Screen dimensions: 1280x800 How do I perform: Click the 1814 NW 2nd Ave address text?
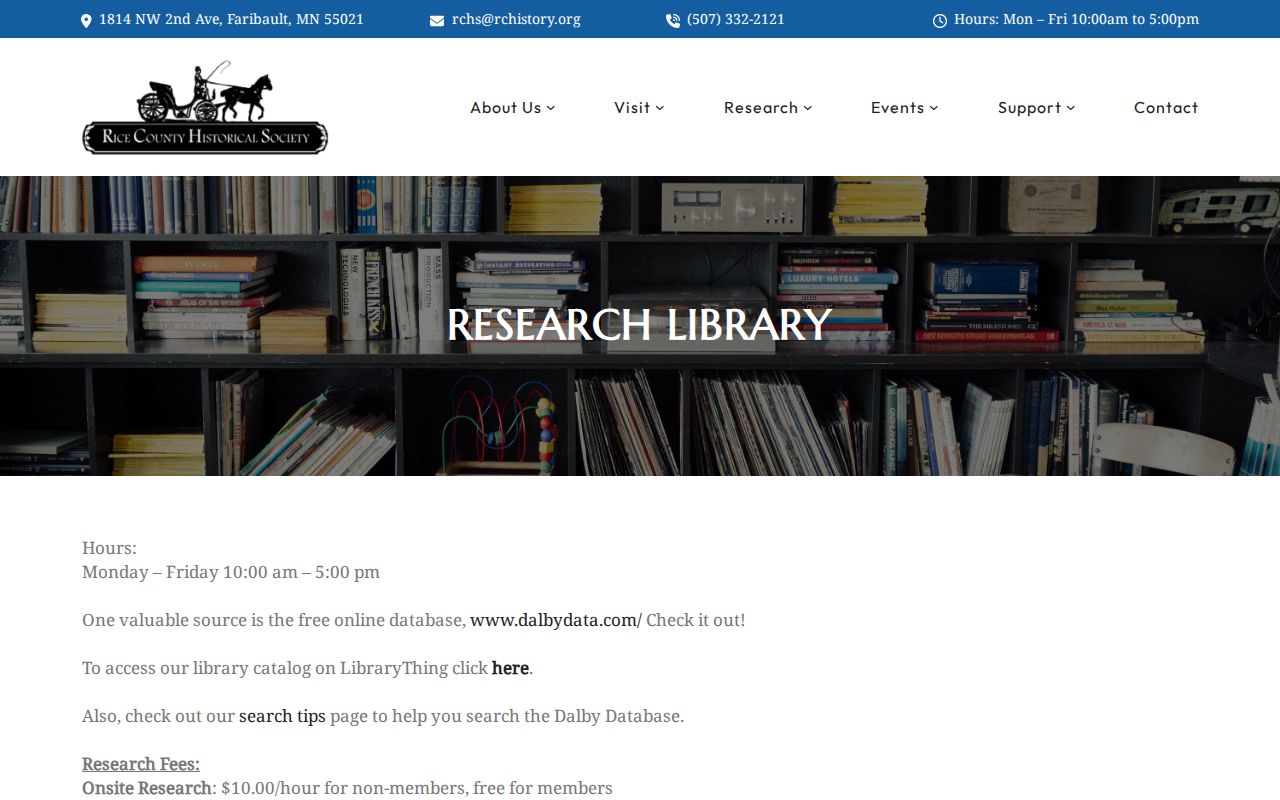pyautogui.click(x=231, y=19)
